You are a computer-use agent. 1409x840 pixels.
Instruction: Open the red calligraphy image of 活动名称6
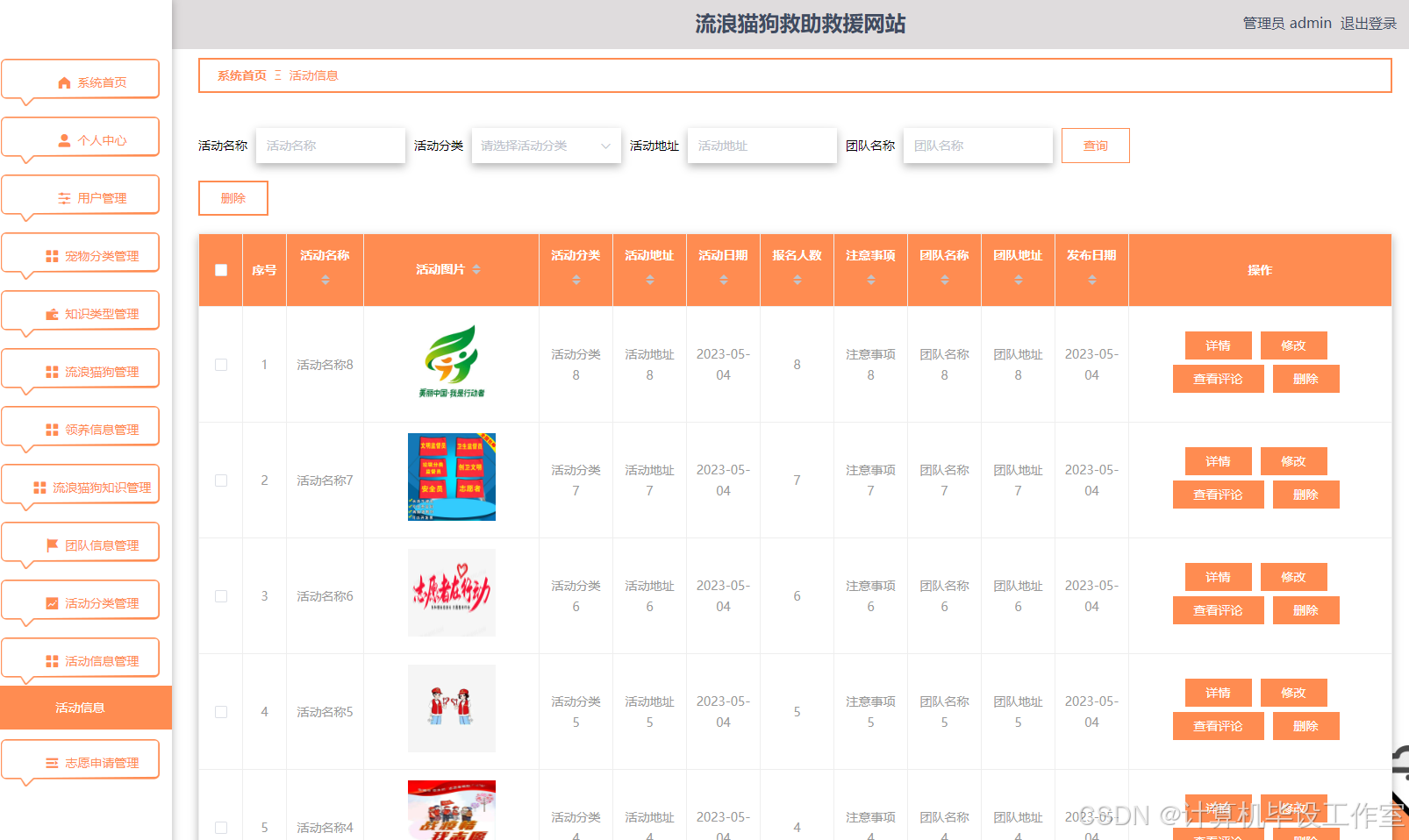pos(452,593)
